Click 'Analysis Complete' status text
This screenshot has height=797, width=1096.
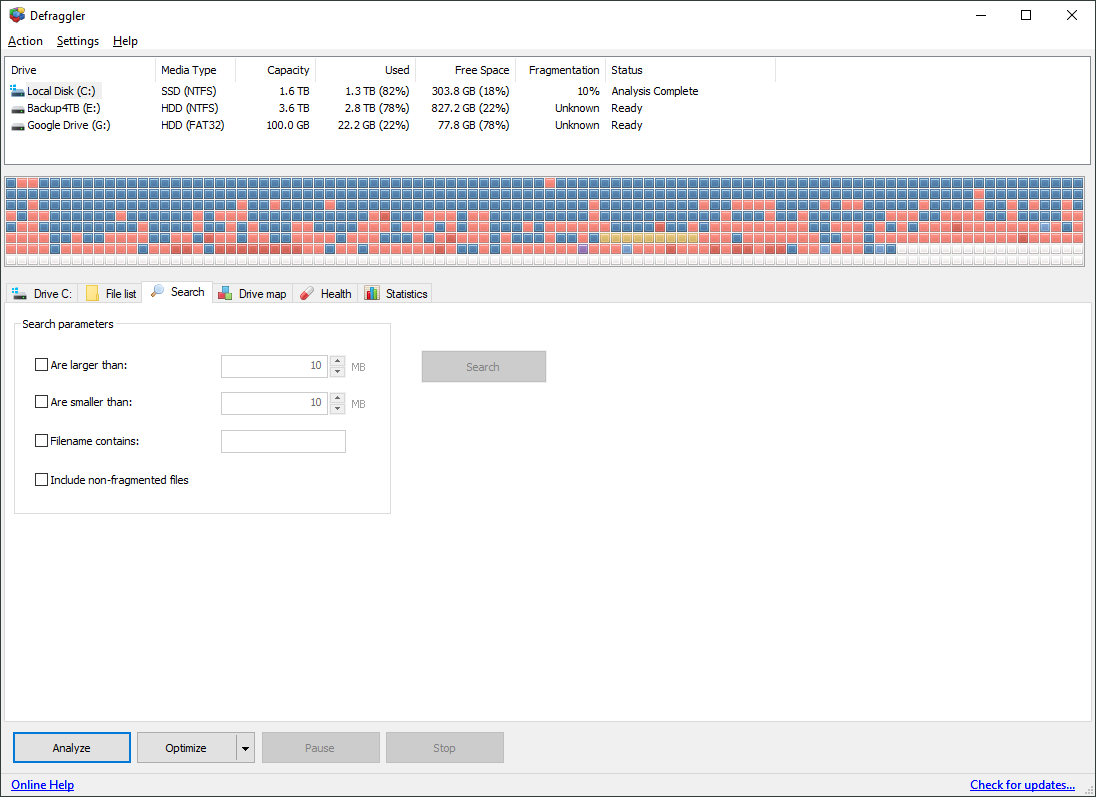(x=655, y=91)
